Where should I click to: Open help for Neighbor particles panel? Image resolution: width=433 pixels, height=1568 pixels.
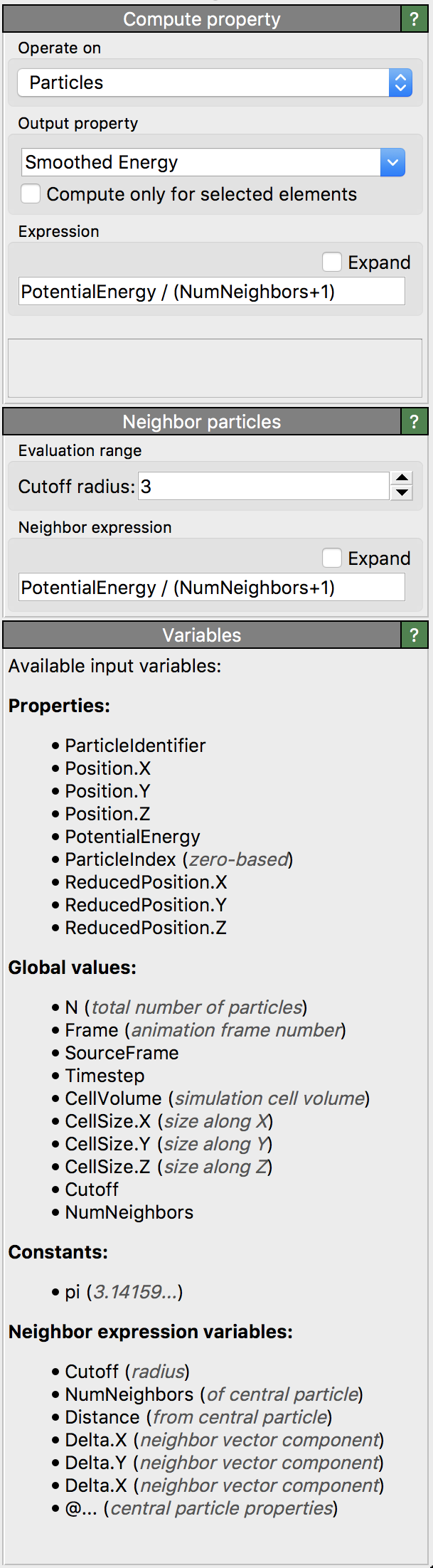pos(414,422)
